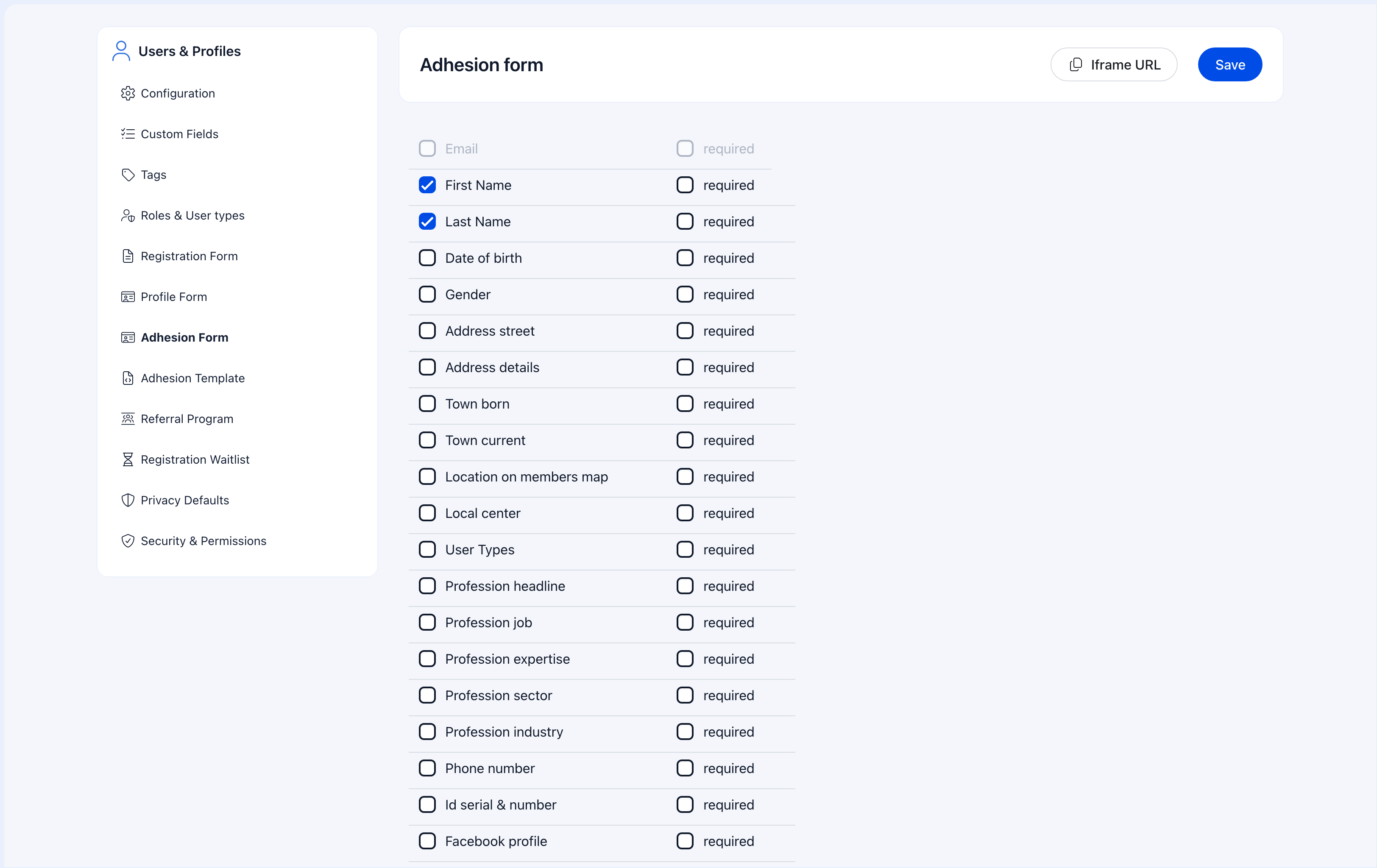Click the Privacy Defaults shield icon
The image size is (1377, 868).
(x=128, y=500)
